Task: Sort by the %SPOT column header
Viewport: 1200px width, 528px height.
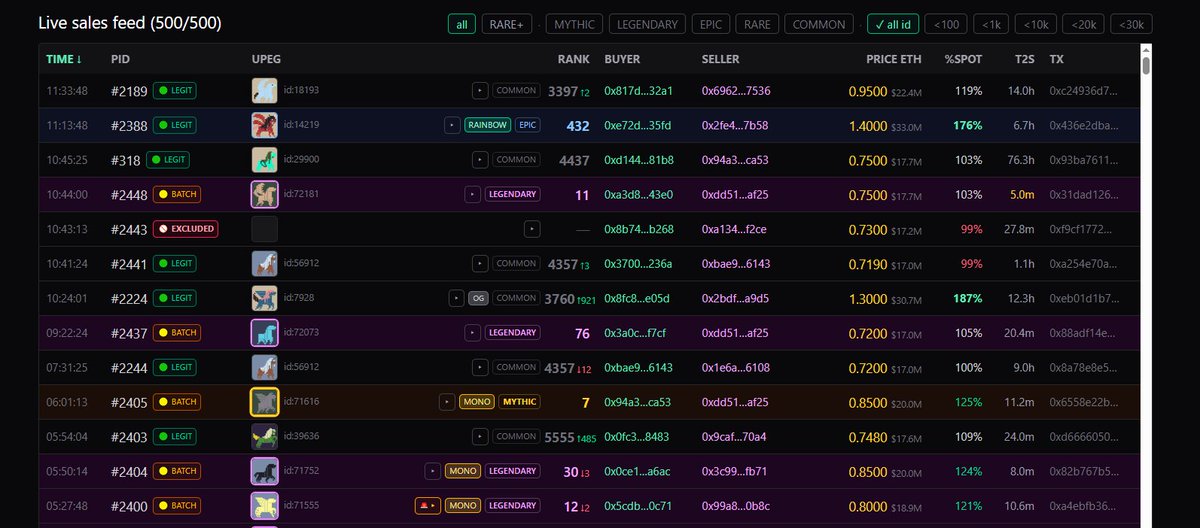Action: coord(964,59)
